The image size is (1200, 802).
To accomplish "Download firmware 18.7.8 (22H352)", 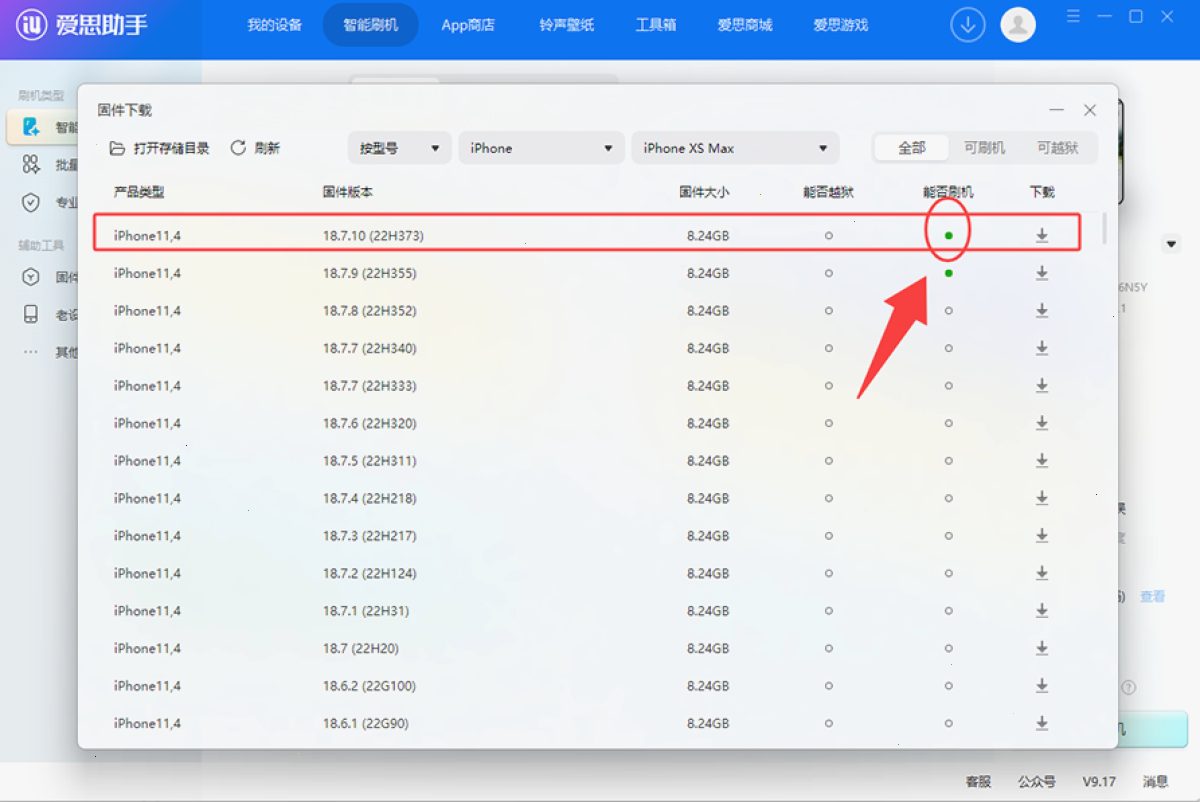I will tap(1041, 311).
